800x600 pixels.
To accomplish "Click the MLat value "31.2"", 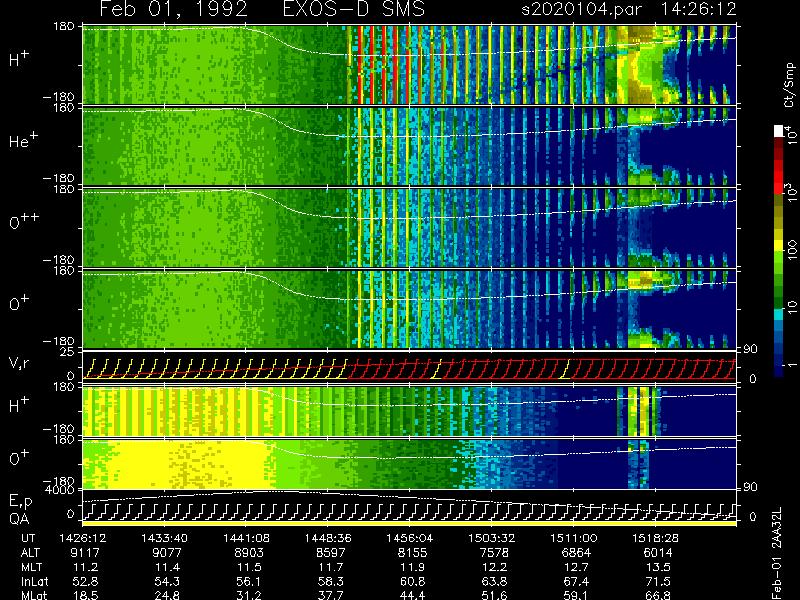I will coord(249,595).
